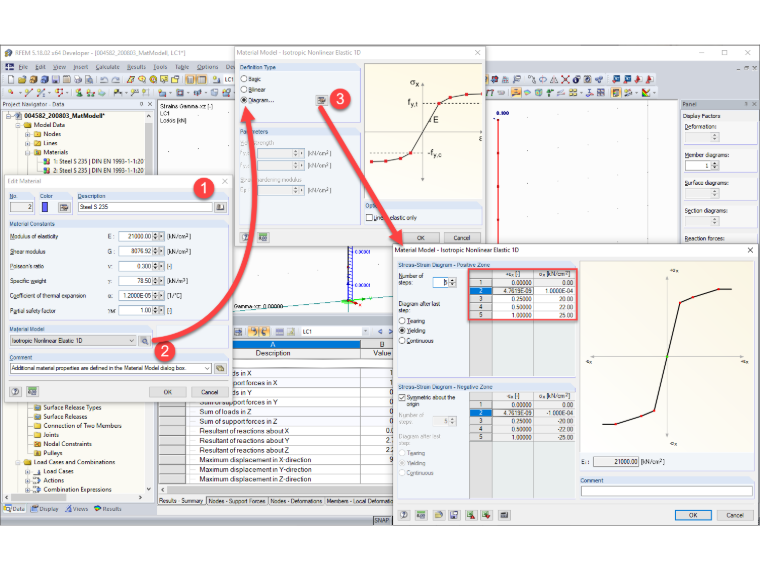The width and height of the screenshot is (760, 570).
Task: Click the magnifier icon to edit Material Model
Action: click(x=144, y=341)
